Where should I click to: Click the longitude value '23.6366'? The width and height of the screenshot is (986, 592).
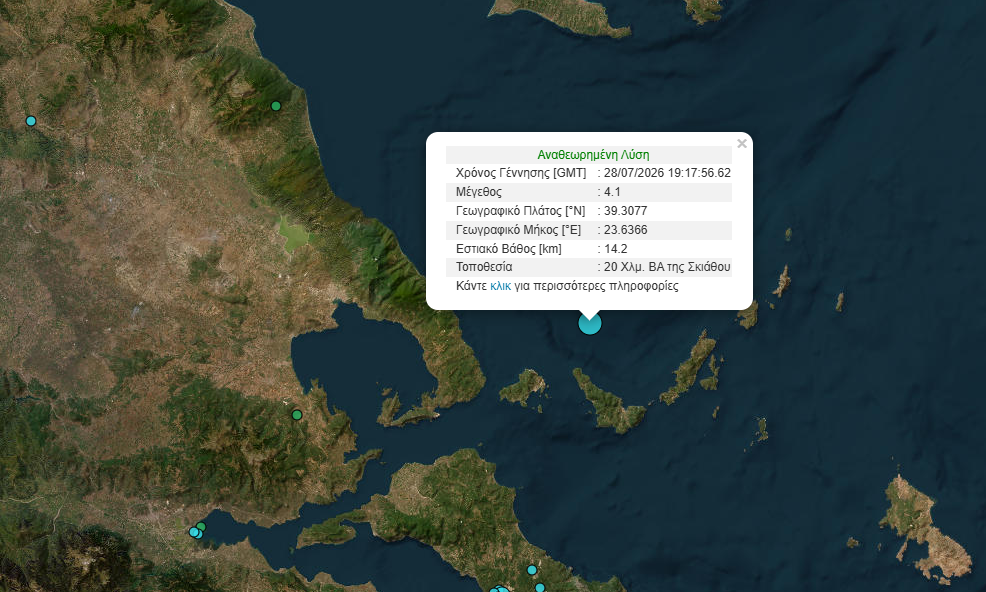[625, 230]
